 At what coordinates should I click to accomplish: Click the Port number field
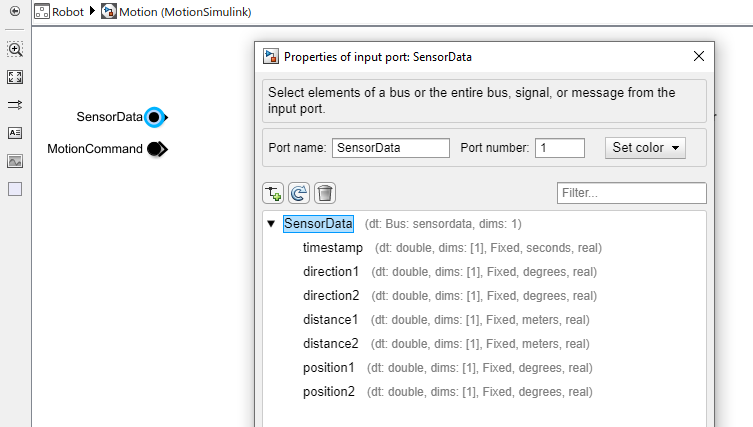coord(559,147)
